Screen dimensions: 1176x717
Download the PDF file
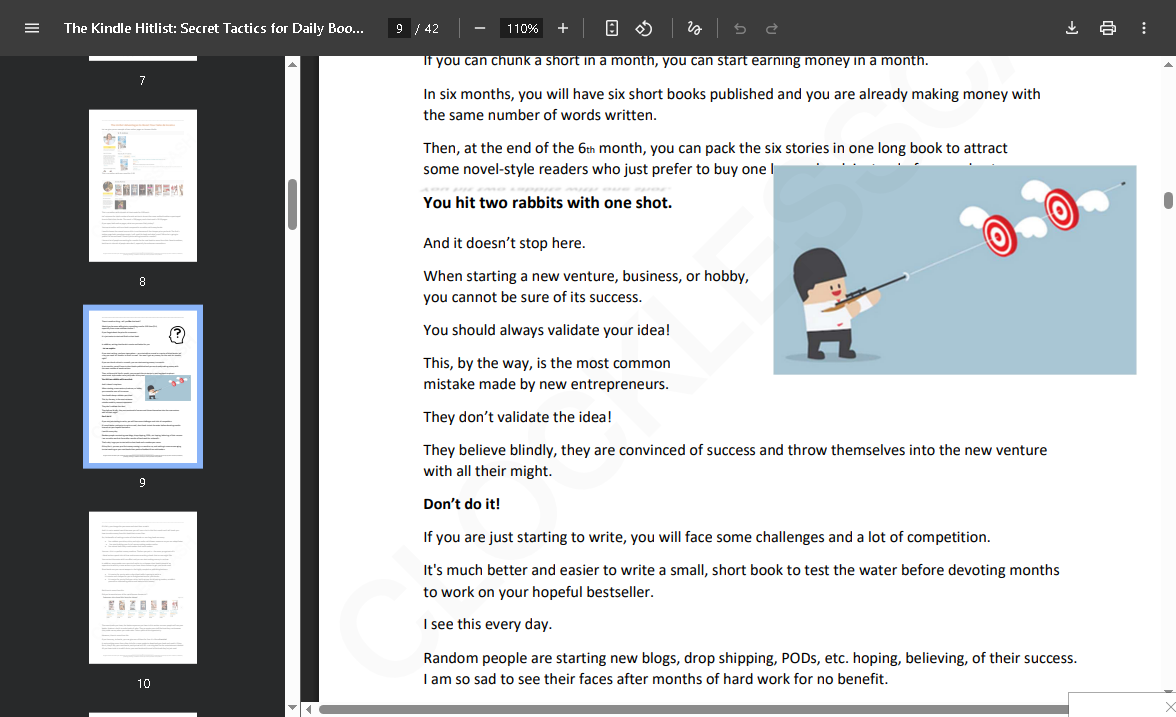point(1072,28)
